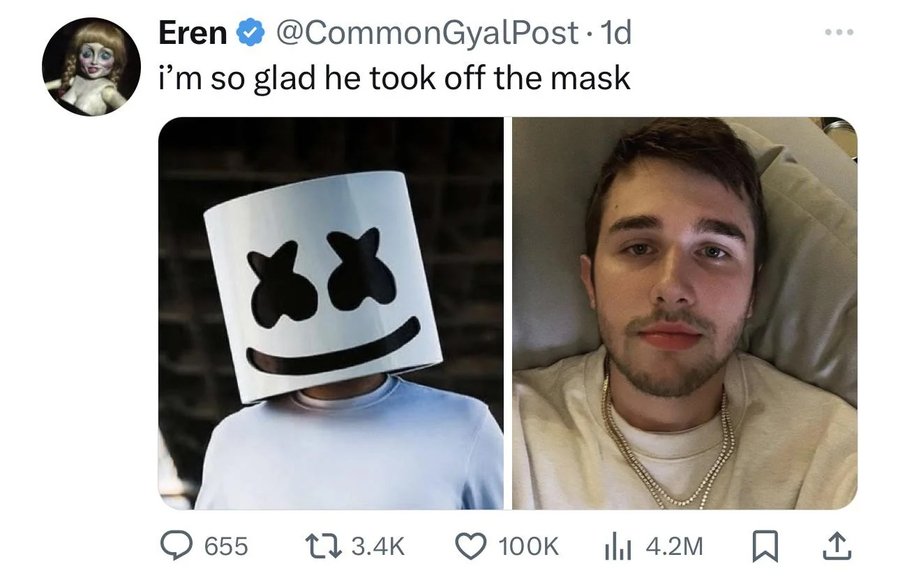
Task: Click the tweet text about the mask
Action: point(395,77)
